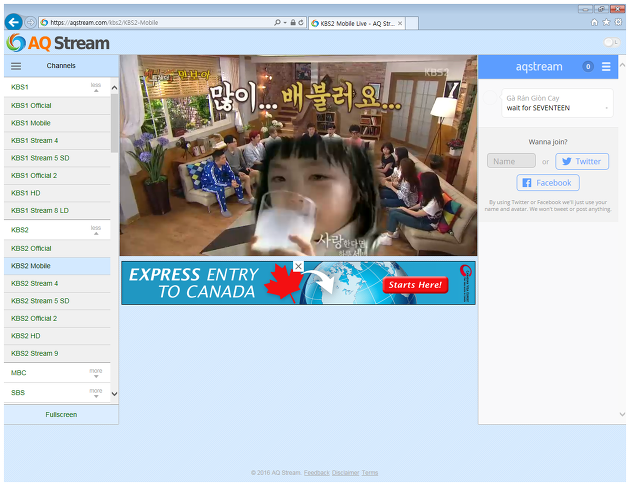This screenshot has height=486, width=630.
Task: Click the aqstream chat title
Action: (539, 67)
